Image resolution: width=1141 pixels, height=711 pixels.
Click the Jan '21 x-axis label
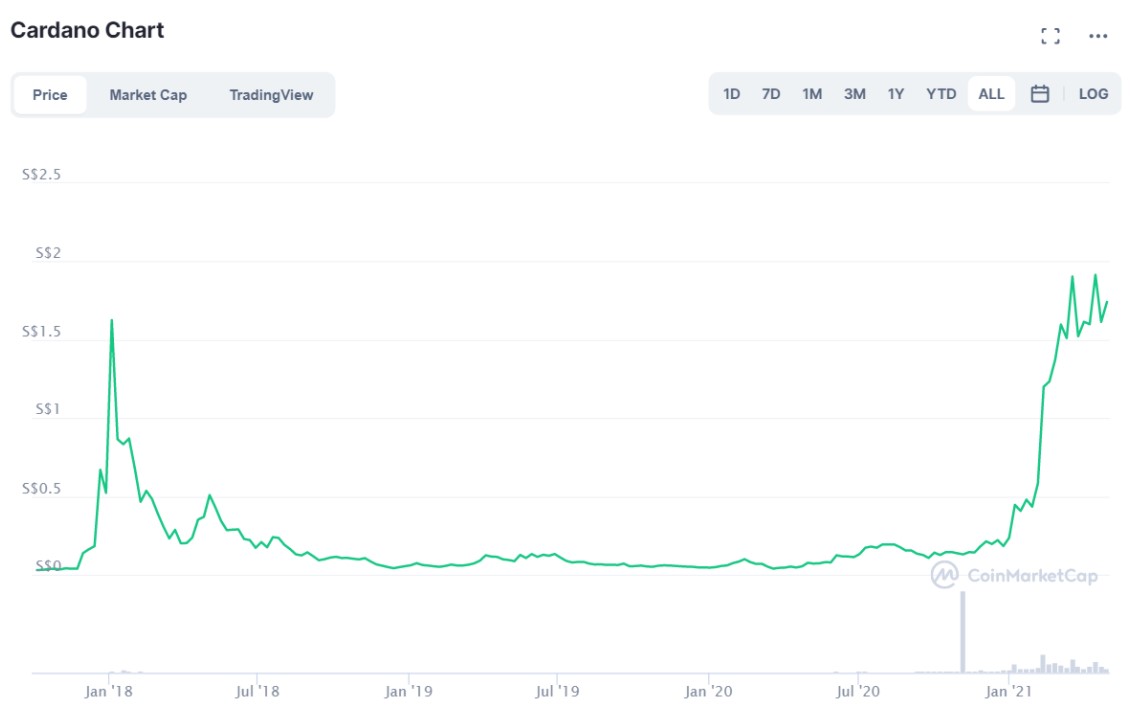[1008, 691]
